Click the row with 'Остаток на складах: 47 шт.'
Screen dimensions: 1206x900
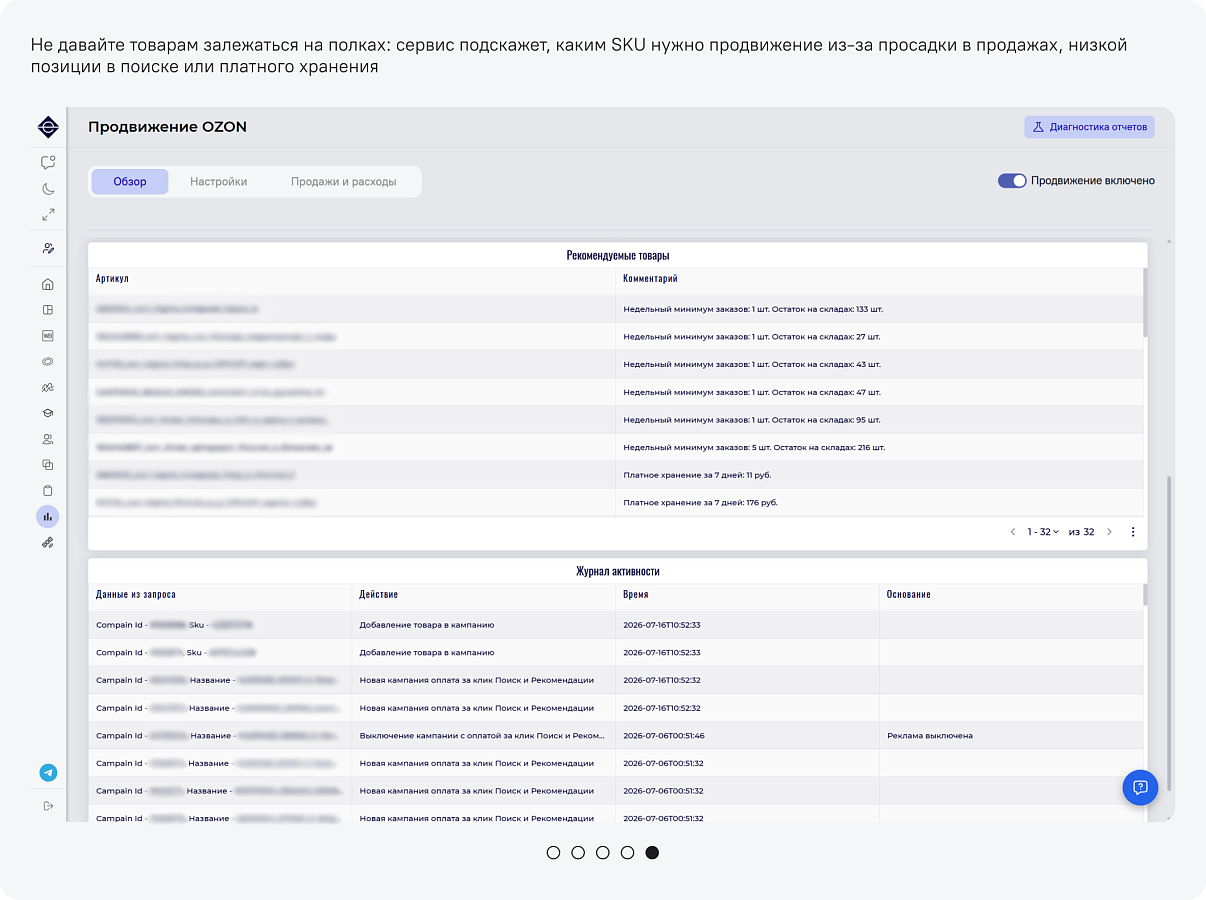coord(616,392)
